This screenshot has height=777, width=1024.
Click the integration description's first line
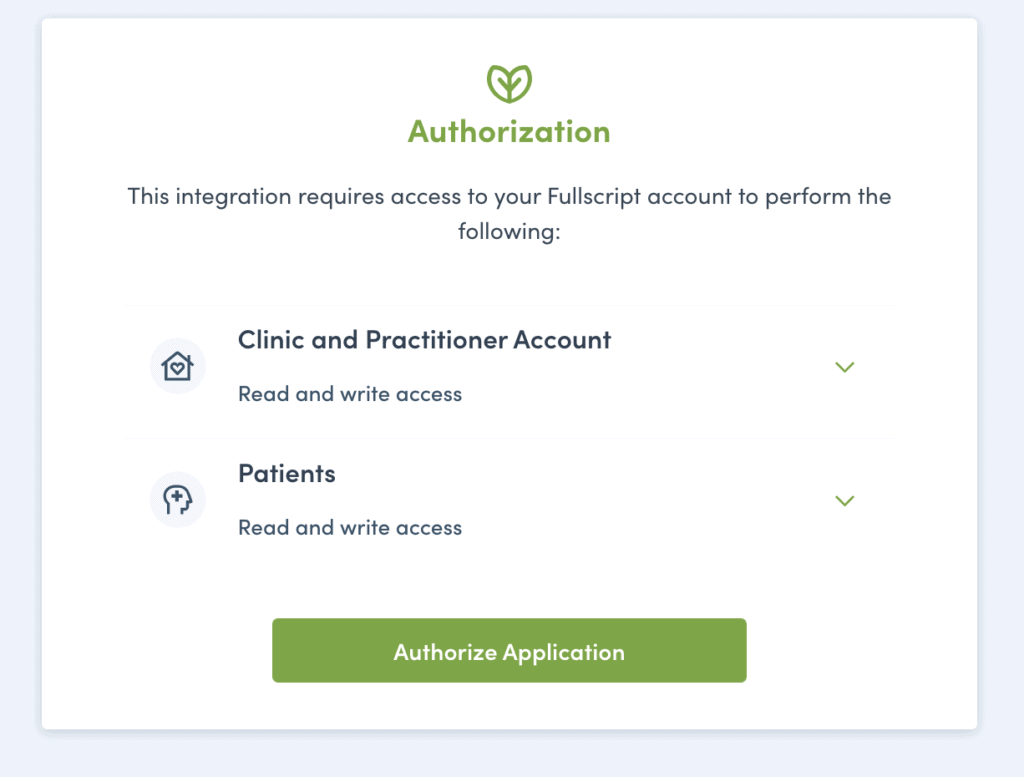click(509, 196)
